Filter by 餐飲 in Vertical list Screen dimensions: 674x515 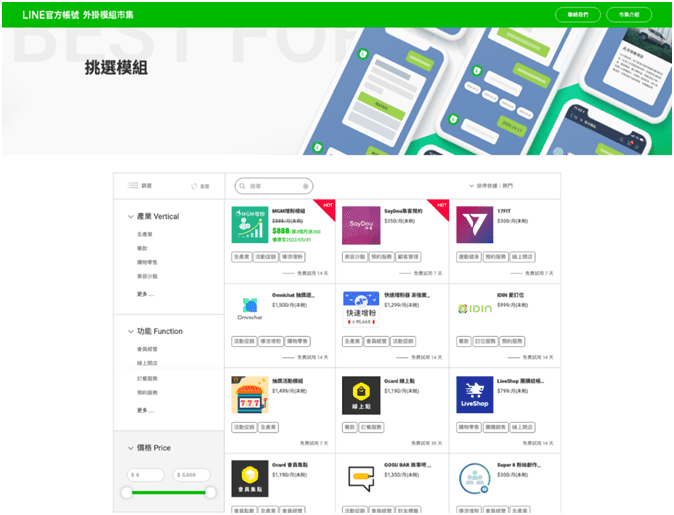(x=142, y=248)
